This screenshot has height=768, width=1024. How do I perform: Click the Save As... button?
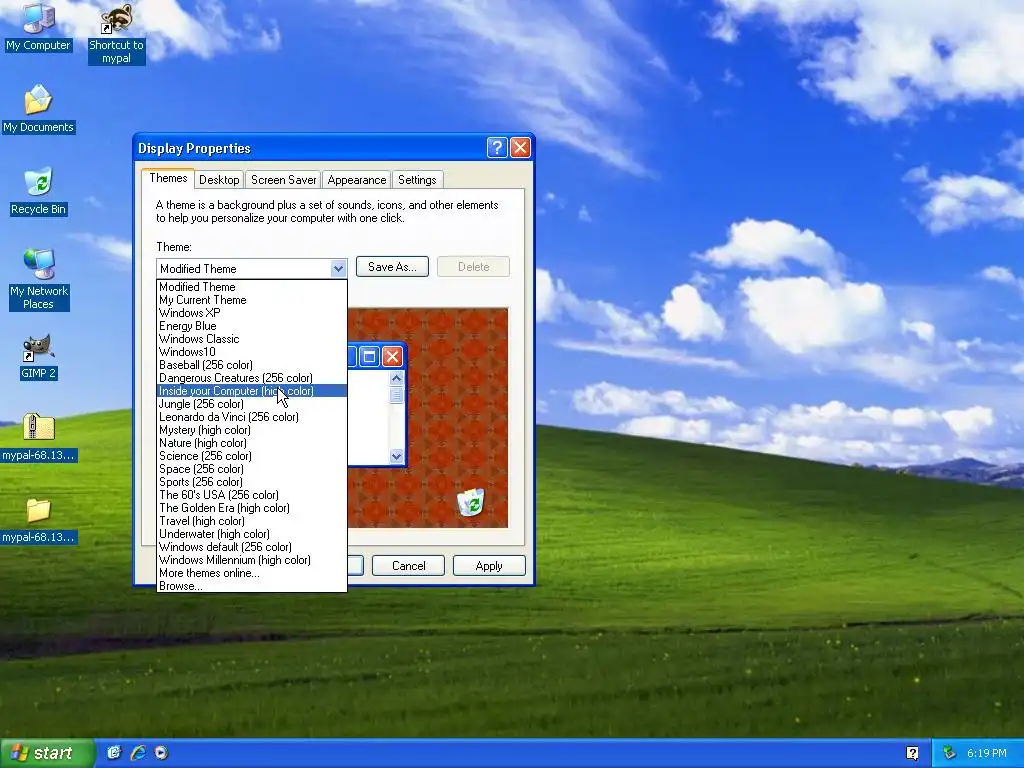[x=392, y=266]
